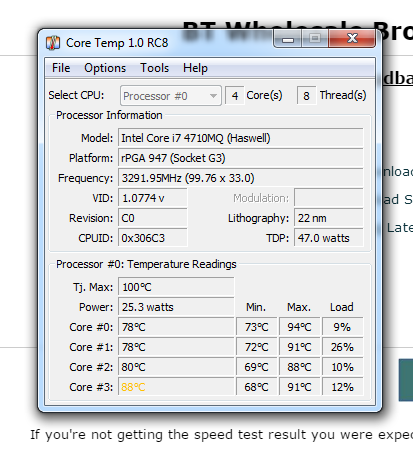This screenshot has height=452, width=413.
Task: Click the disabled maximize button of Core Temp
Action: pyautogui.click(x=315, y=38)
